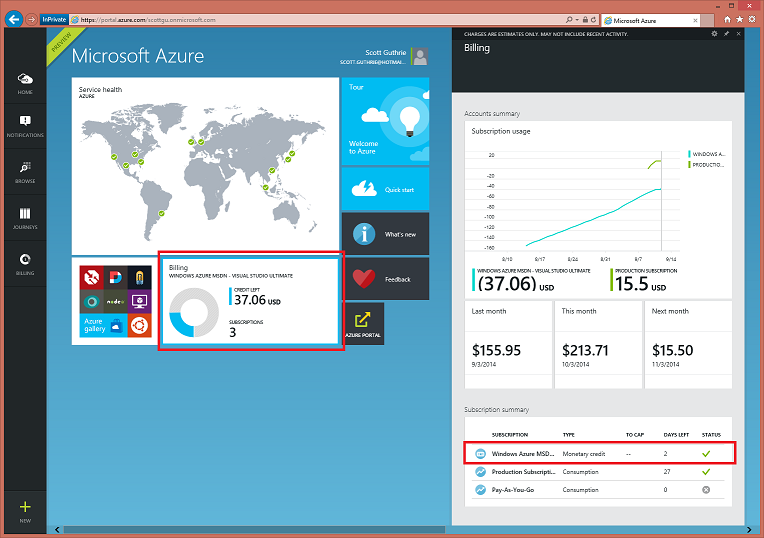764x538 pixels.
Task: Click the horizontal scrollbar left arrow
Action: 57,530
